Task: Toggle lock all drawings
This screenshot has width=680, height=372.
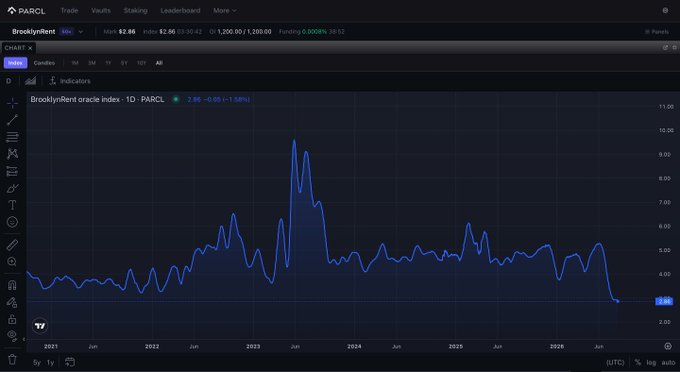Action: pyautogui.click(x=12, y=319)
